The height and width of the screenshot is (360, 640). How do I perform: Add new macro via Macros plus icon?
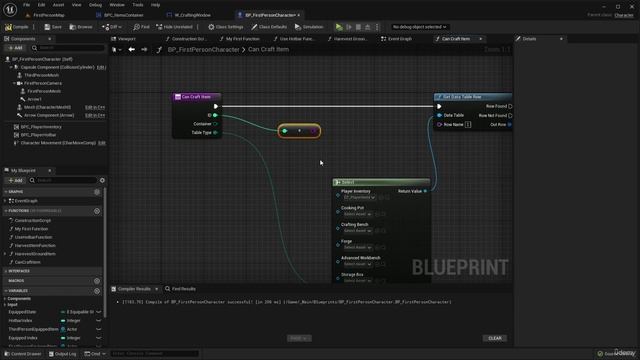(97, 281)
